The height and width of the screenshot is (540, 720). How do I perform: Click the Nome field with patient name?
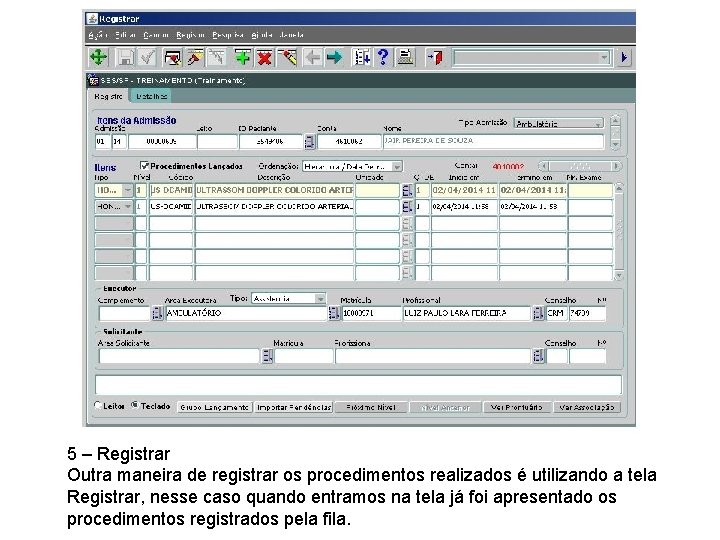(493, 141)
